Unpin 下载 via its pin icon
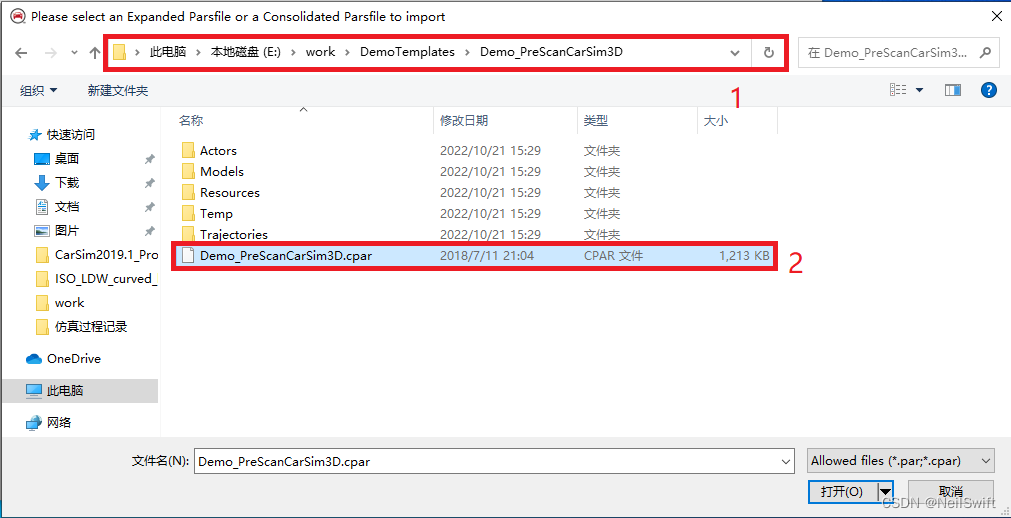 150,183
